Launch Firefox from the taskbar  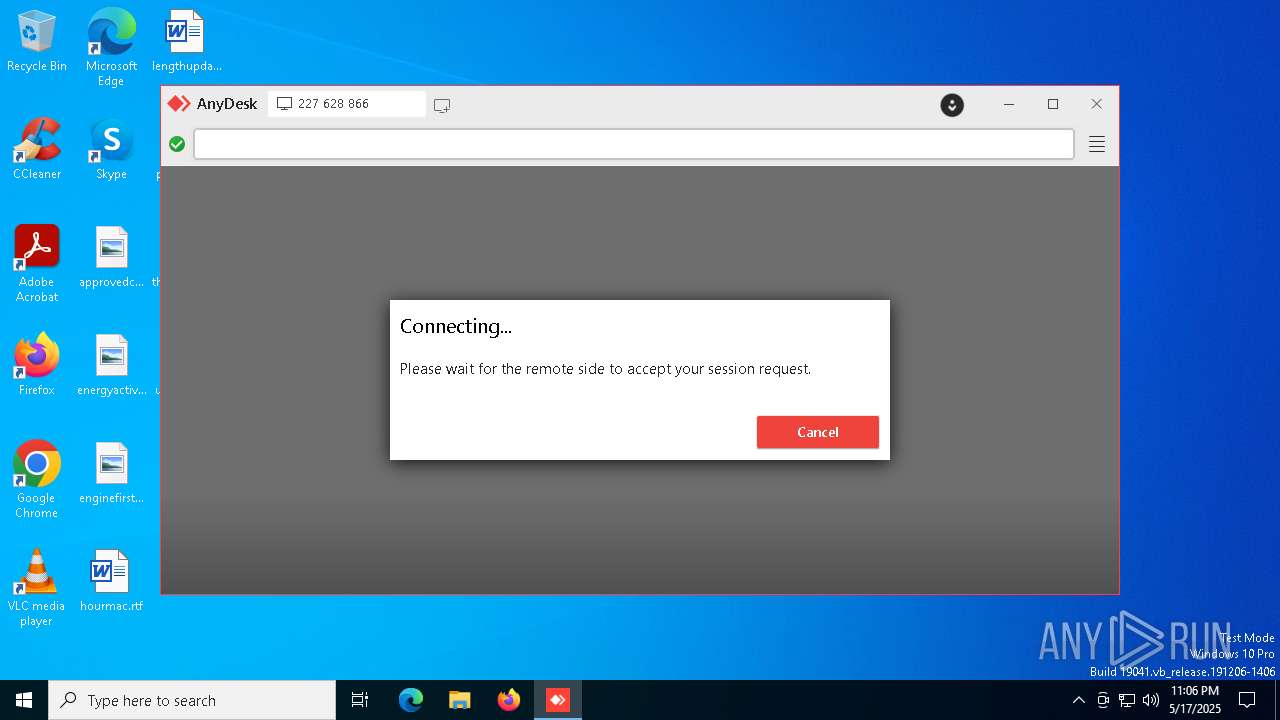pos(509,700)
